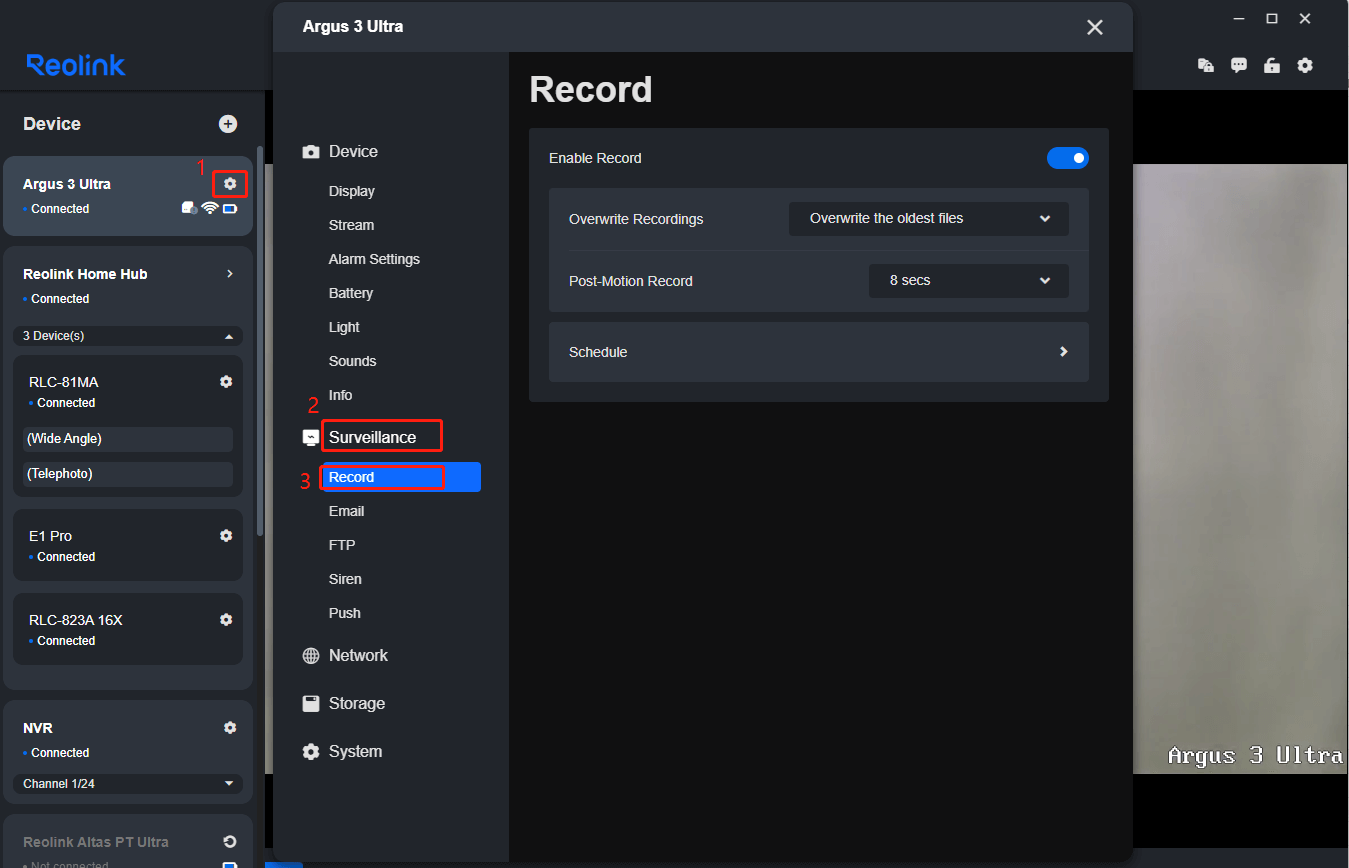1349x868 pixels.
Task: Click the Surveillance monitor icon
Action: 311,438
